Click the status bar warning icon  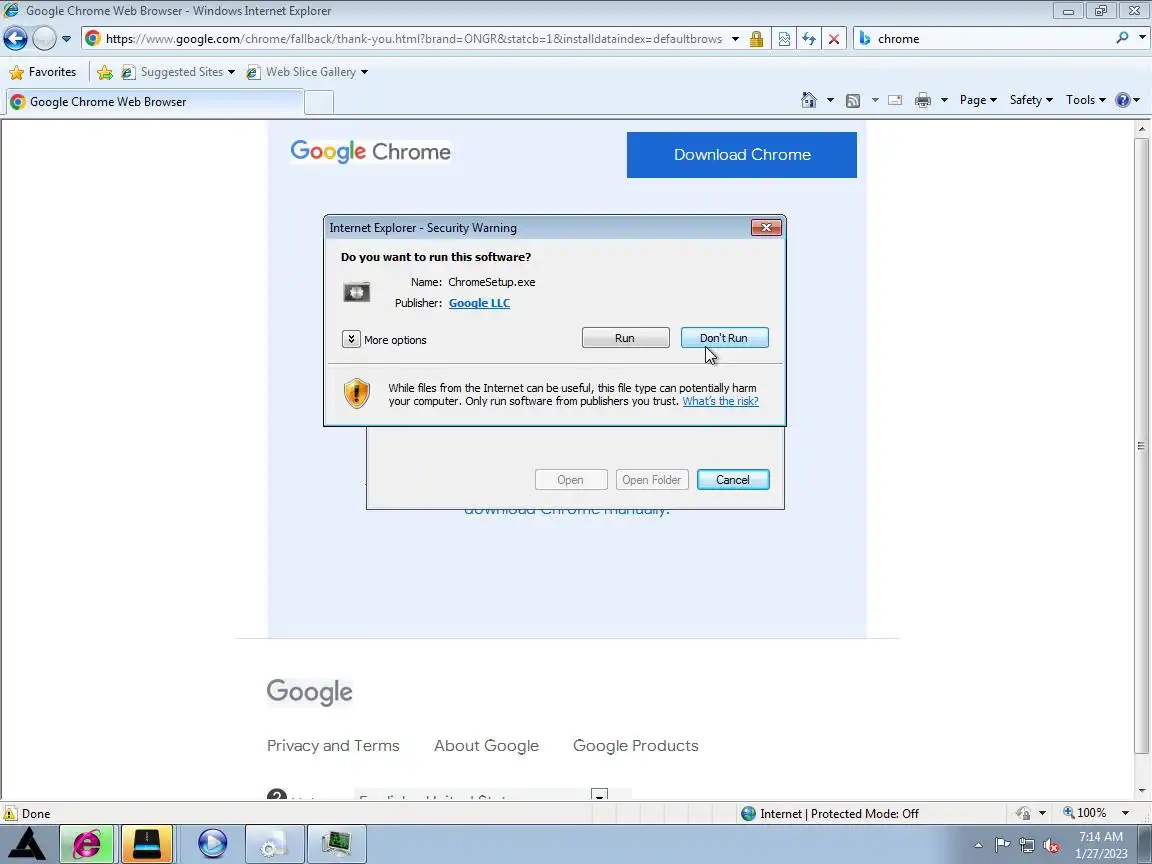point(10,813)
